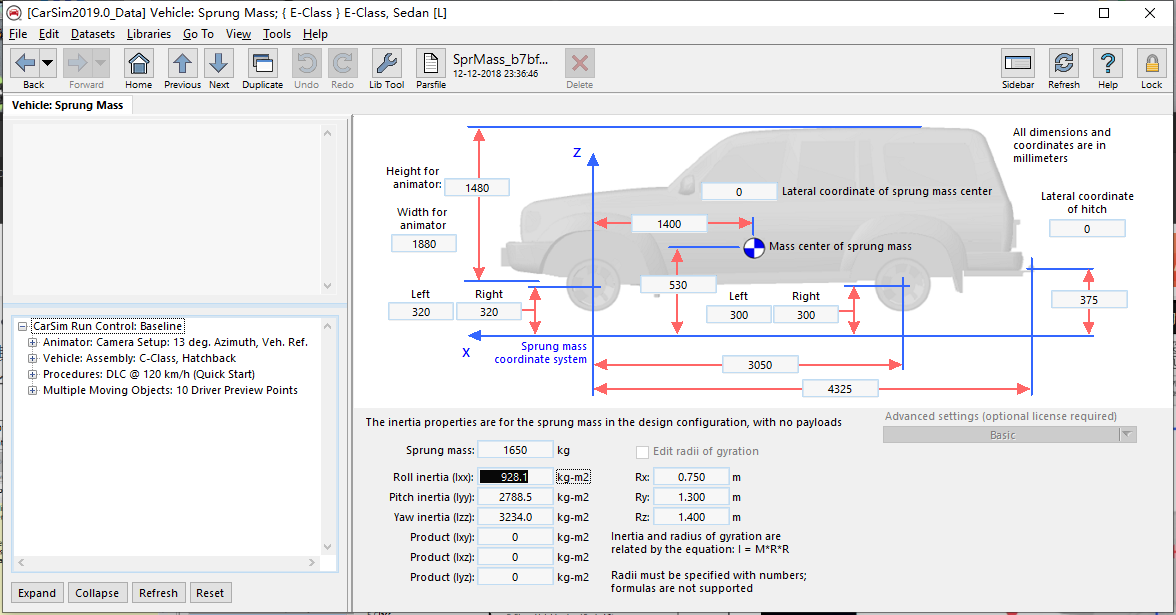The width and height of the screenshot is (1176, 615).
Task: Click the Undo toolbar icon
Action: (307, 63)
